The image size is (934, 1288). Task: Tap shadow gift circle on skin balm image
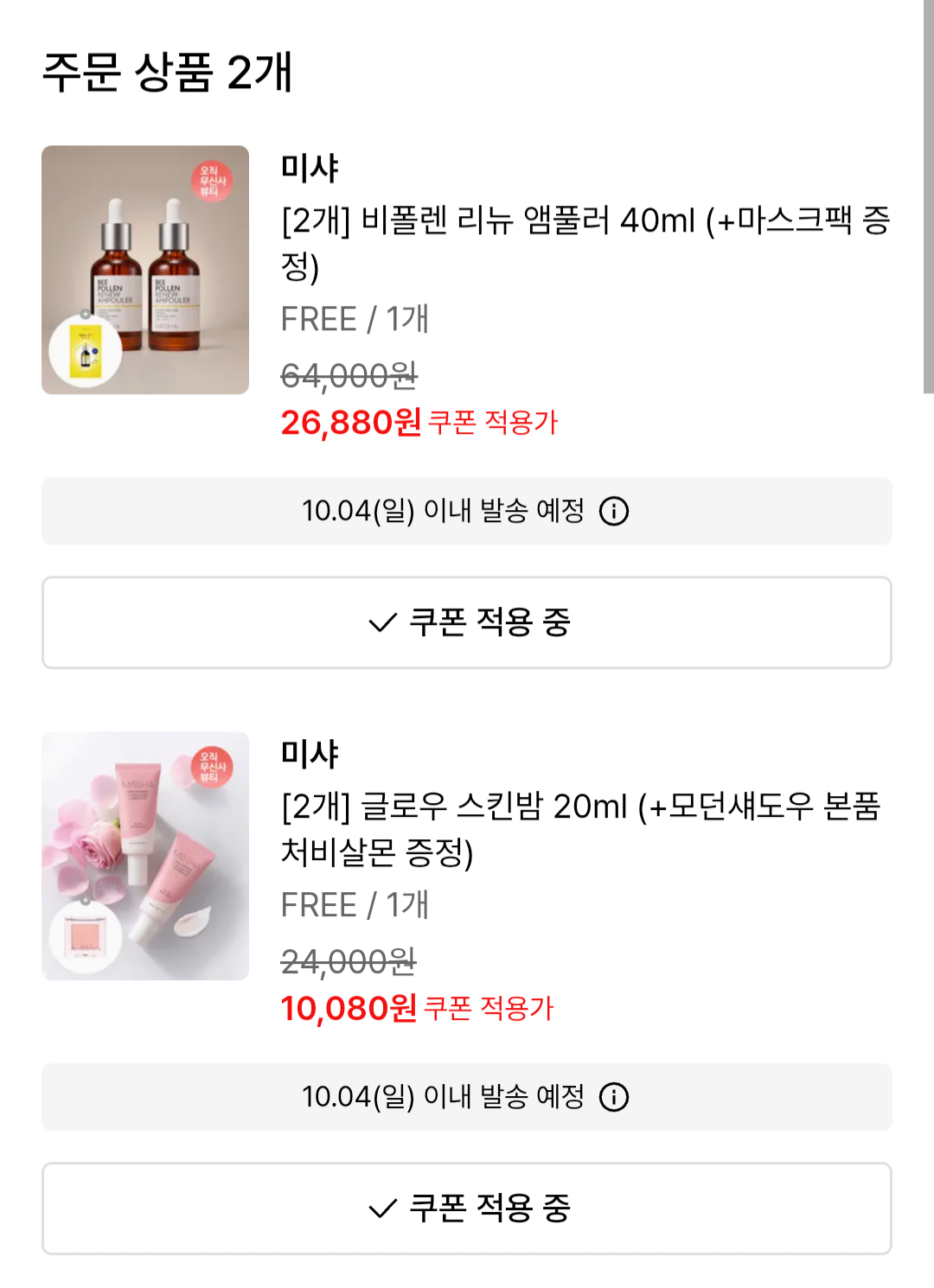[86, 937]
